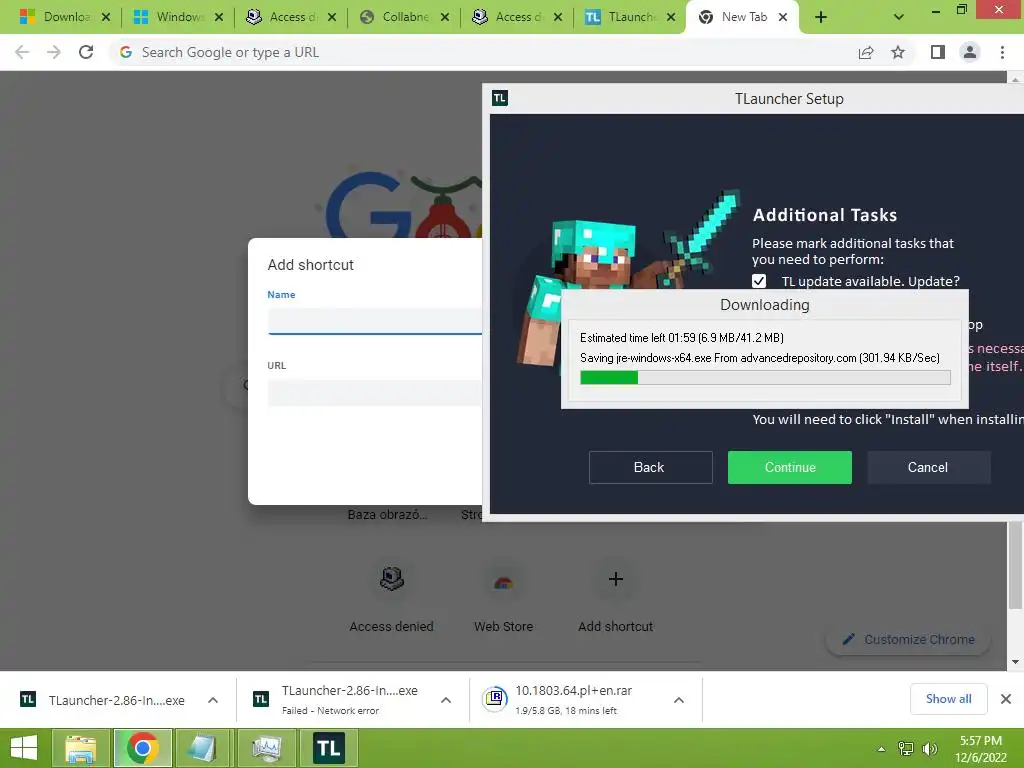Viewport: 1024px width, 768px height.
Task: Click the Chrome icon in the taskbar
Action: pyautogui.click(x=142, y=748)
